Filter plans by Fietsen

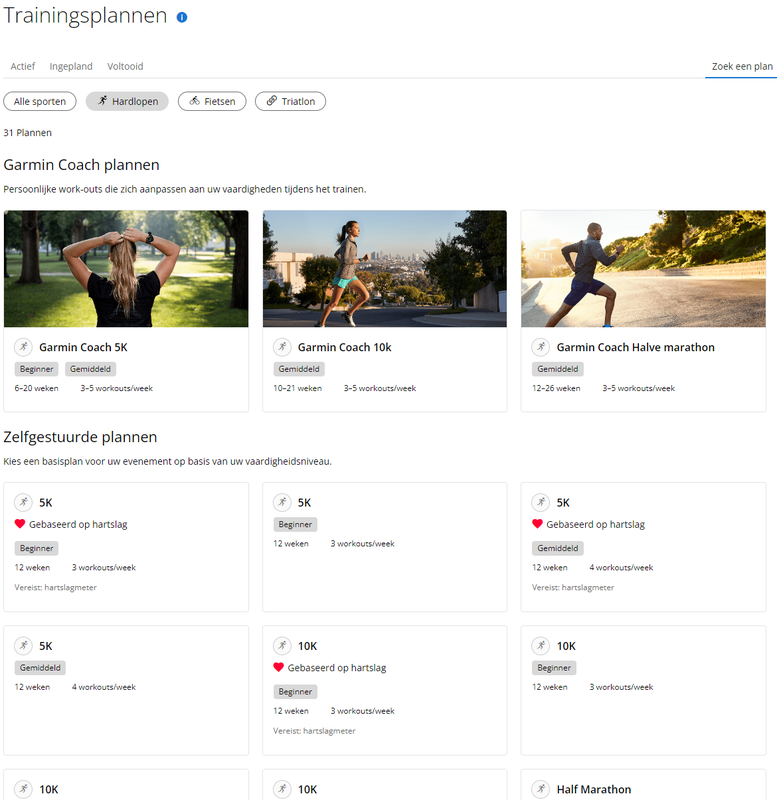click(x=212, y=101)
